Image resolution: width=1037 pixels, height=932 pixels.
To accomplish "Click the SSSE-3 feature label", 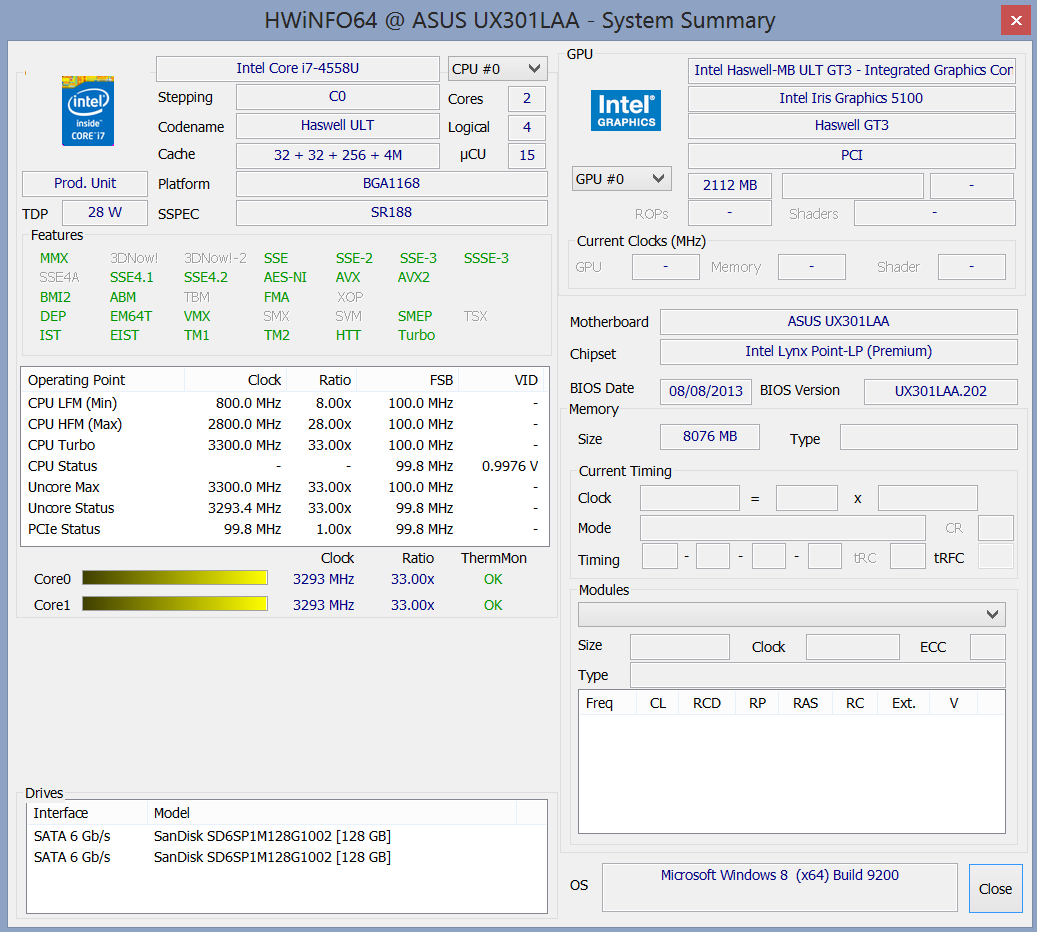I will point(486,258).
